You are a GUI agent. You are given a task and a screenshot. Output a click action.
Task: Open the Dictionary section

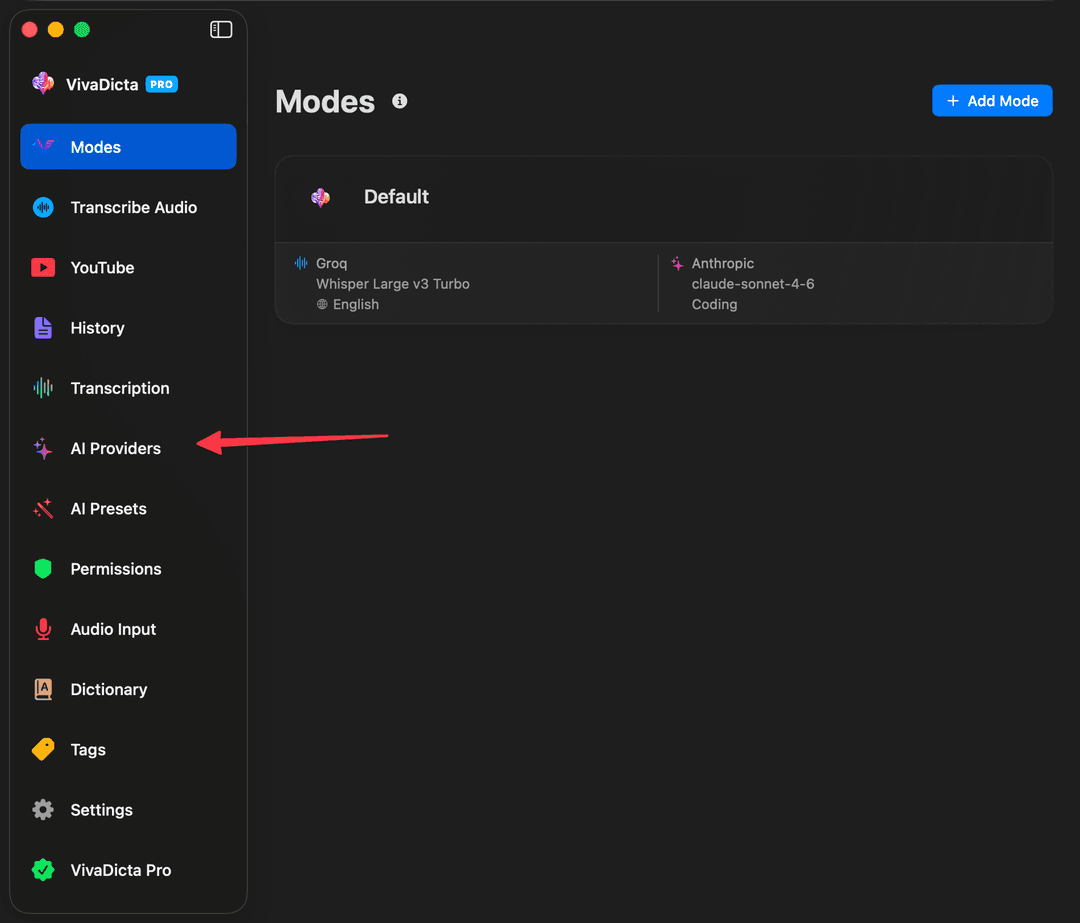[108, 689]
